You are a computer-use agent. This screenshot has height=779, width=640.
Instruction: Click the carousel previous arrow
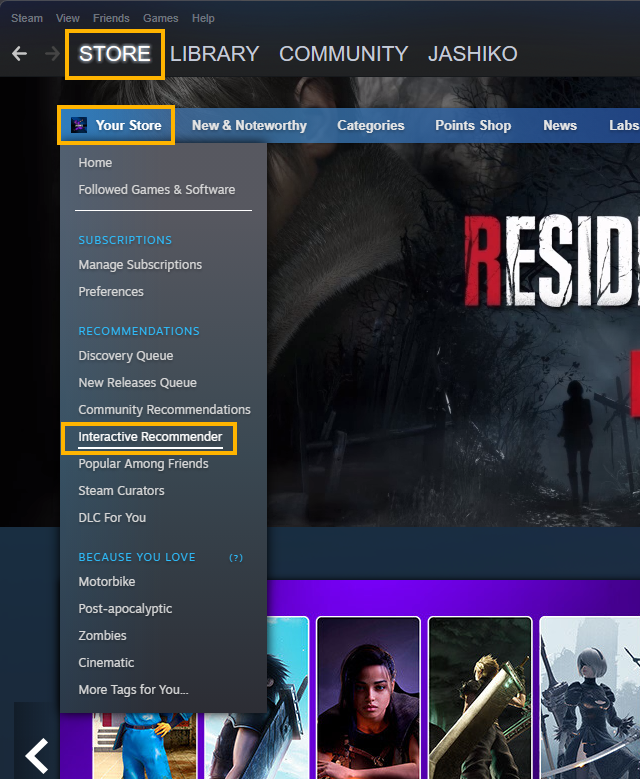coord(37,756)
